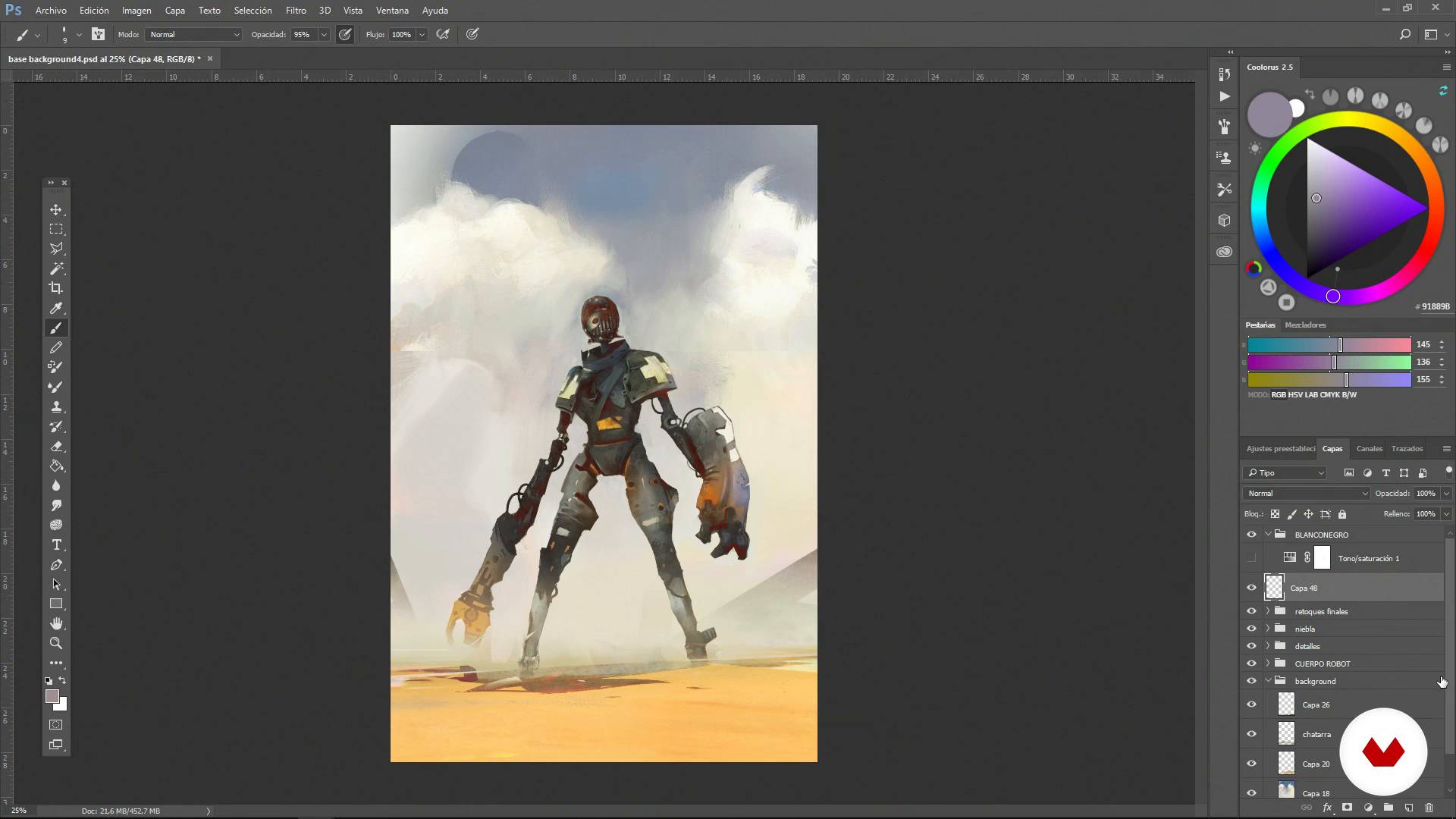Select the Polygonal Lasso tool
The image size is (1456, 819).
pos(56,249)
